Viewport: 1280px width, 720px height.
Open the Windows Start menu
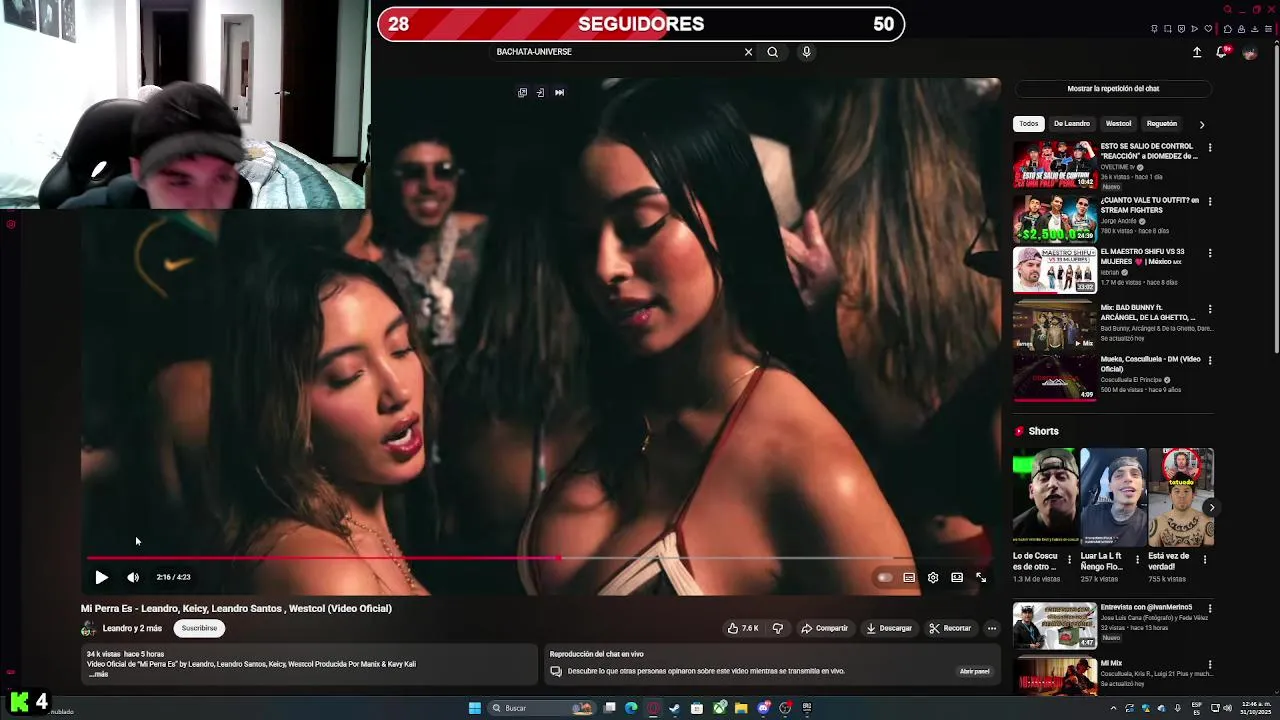click(x=475, y=708)
